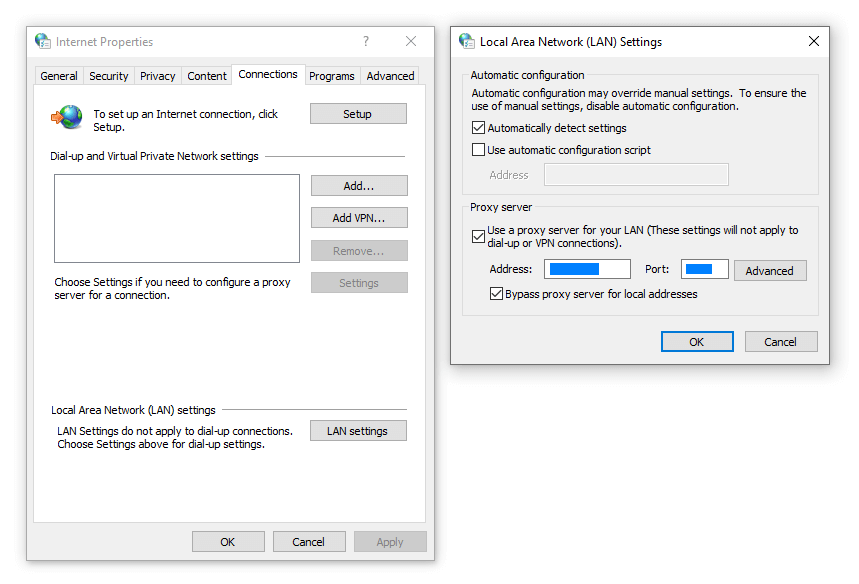
Task: Click the 'Proxy server' group label
Action: coord(501,207)
